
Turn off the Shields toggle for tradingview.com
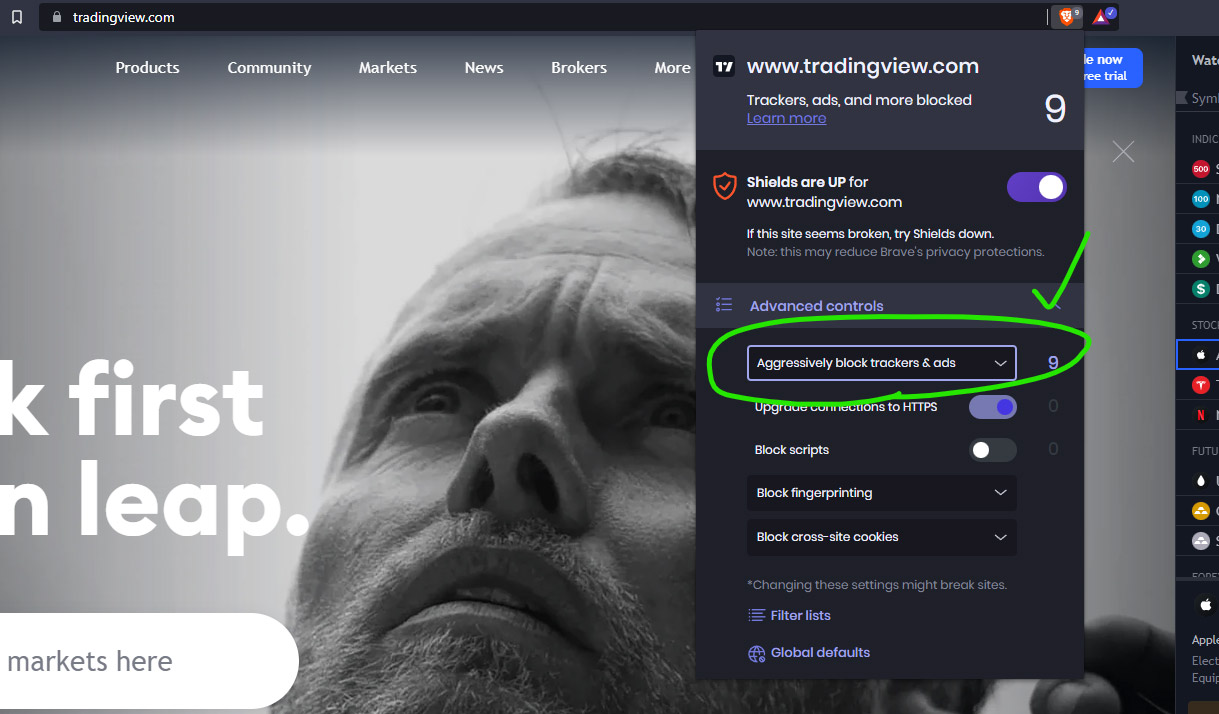tap(1037, 187)
